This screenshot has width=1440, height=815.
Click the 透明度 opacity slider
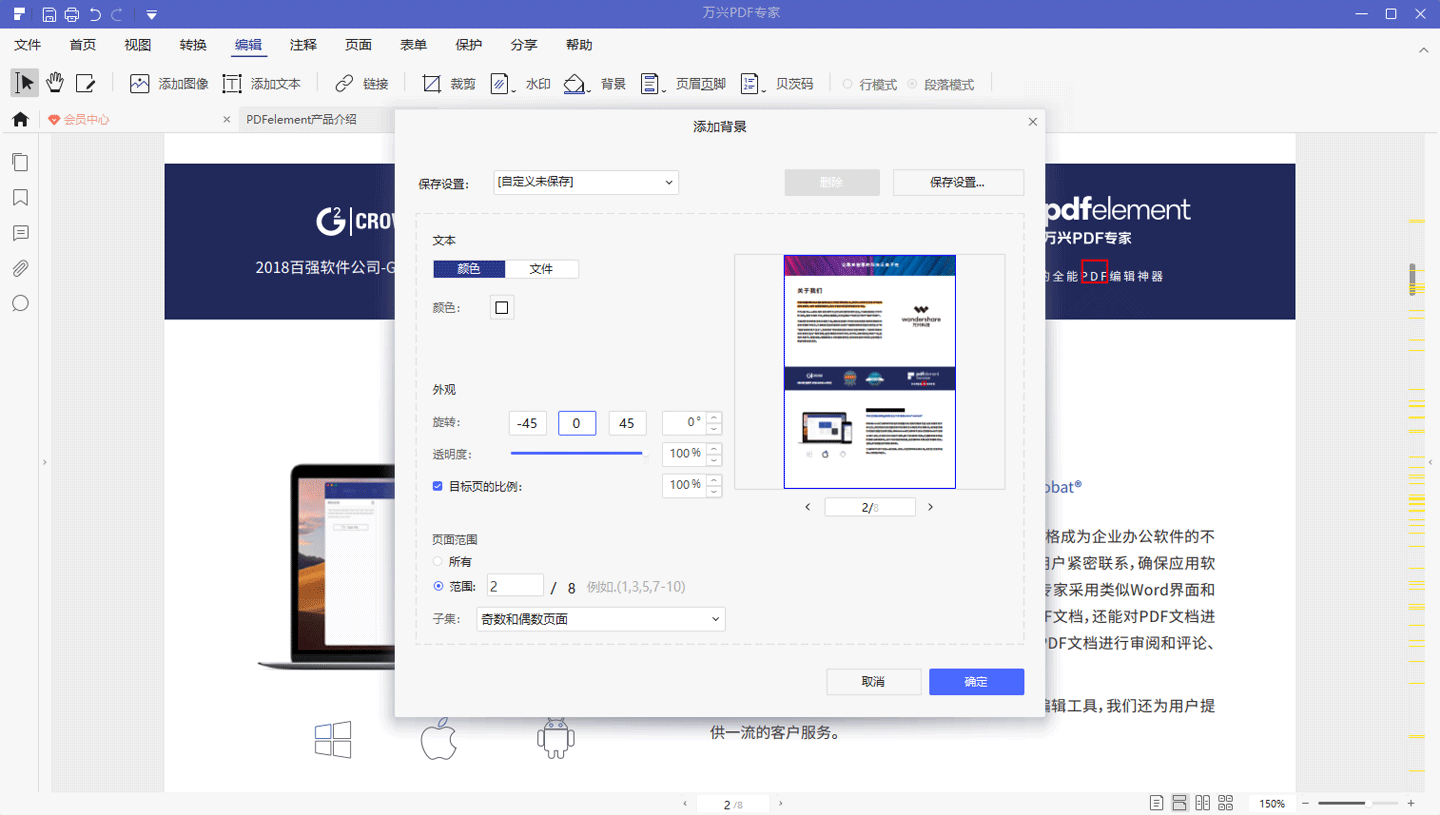(x=580, y=454)
